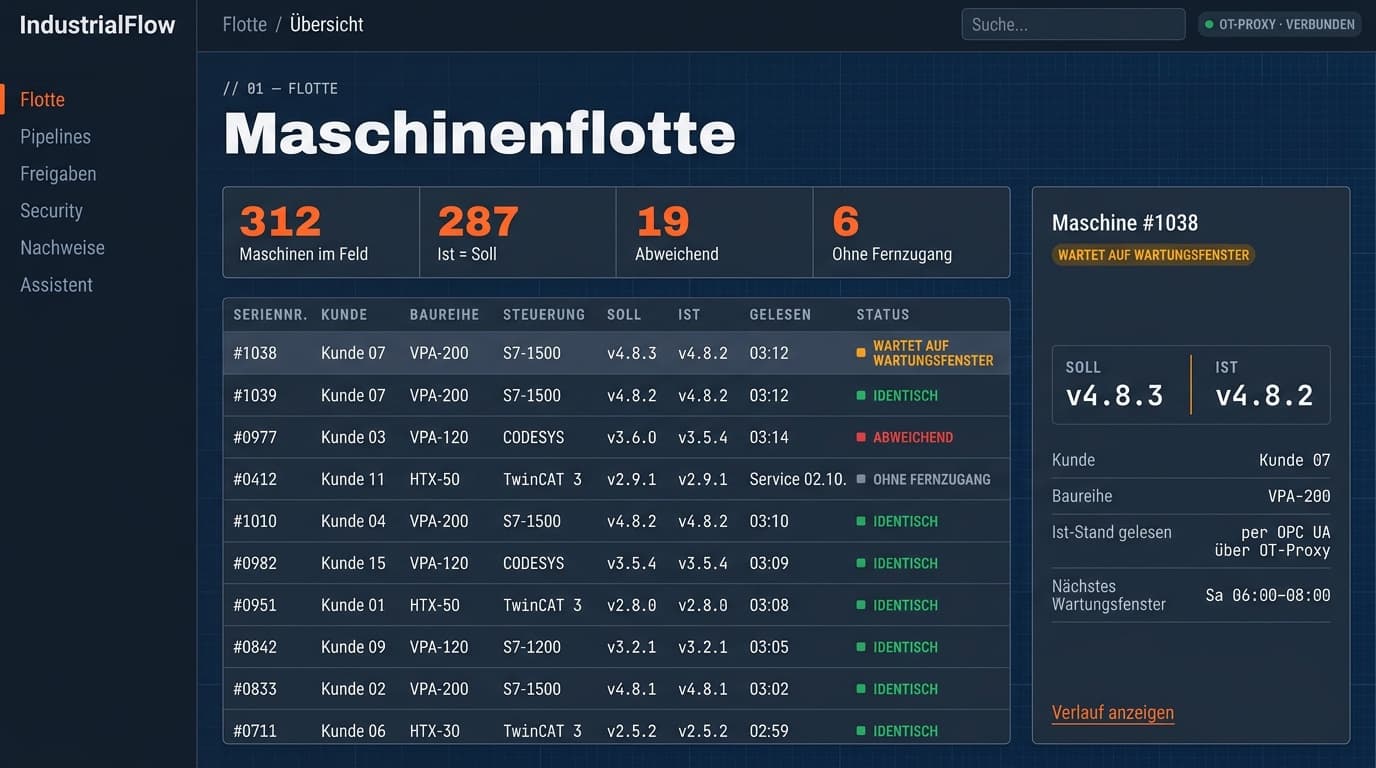The height and width of the screenshot is (768, 1376).
Task: Select machine row #1039
Action: coord(616,395)
